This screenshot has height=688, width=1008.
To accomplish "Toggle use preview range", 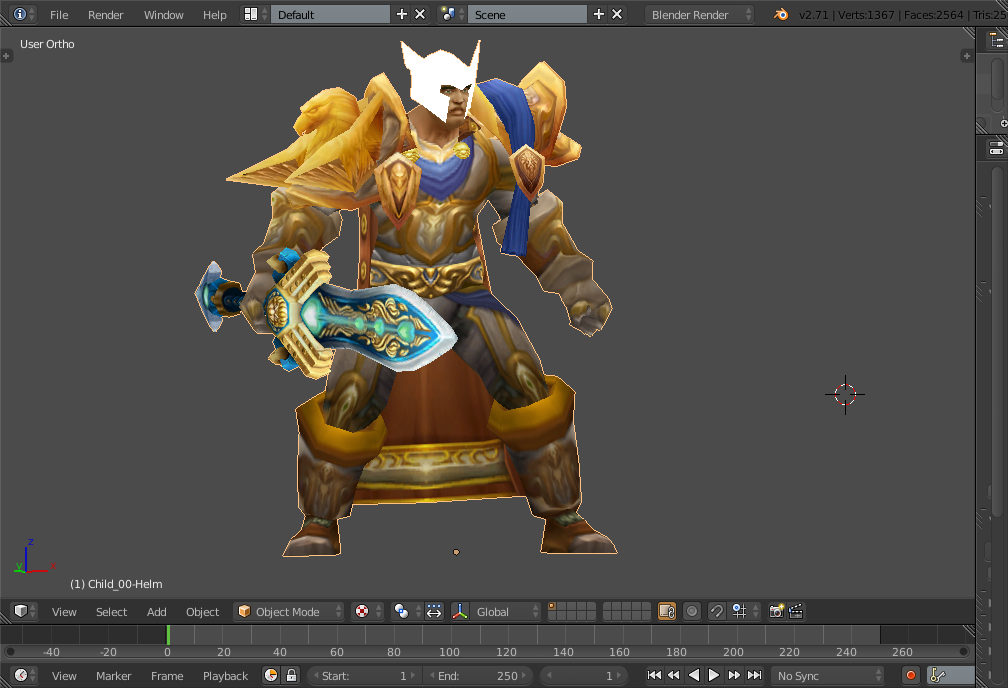I will pos(271,675).
